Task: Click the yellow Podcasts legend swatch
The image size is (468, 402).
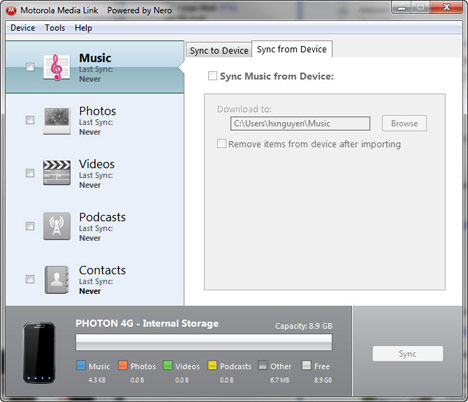Action: click(212, 365)
